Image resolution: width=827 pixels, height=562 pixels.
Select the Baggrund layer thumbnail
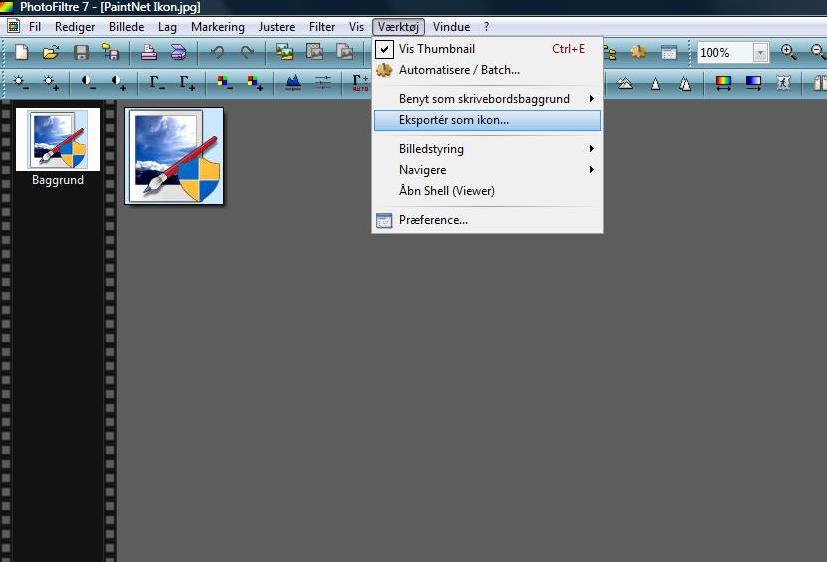coord(58,140)
